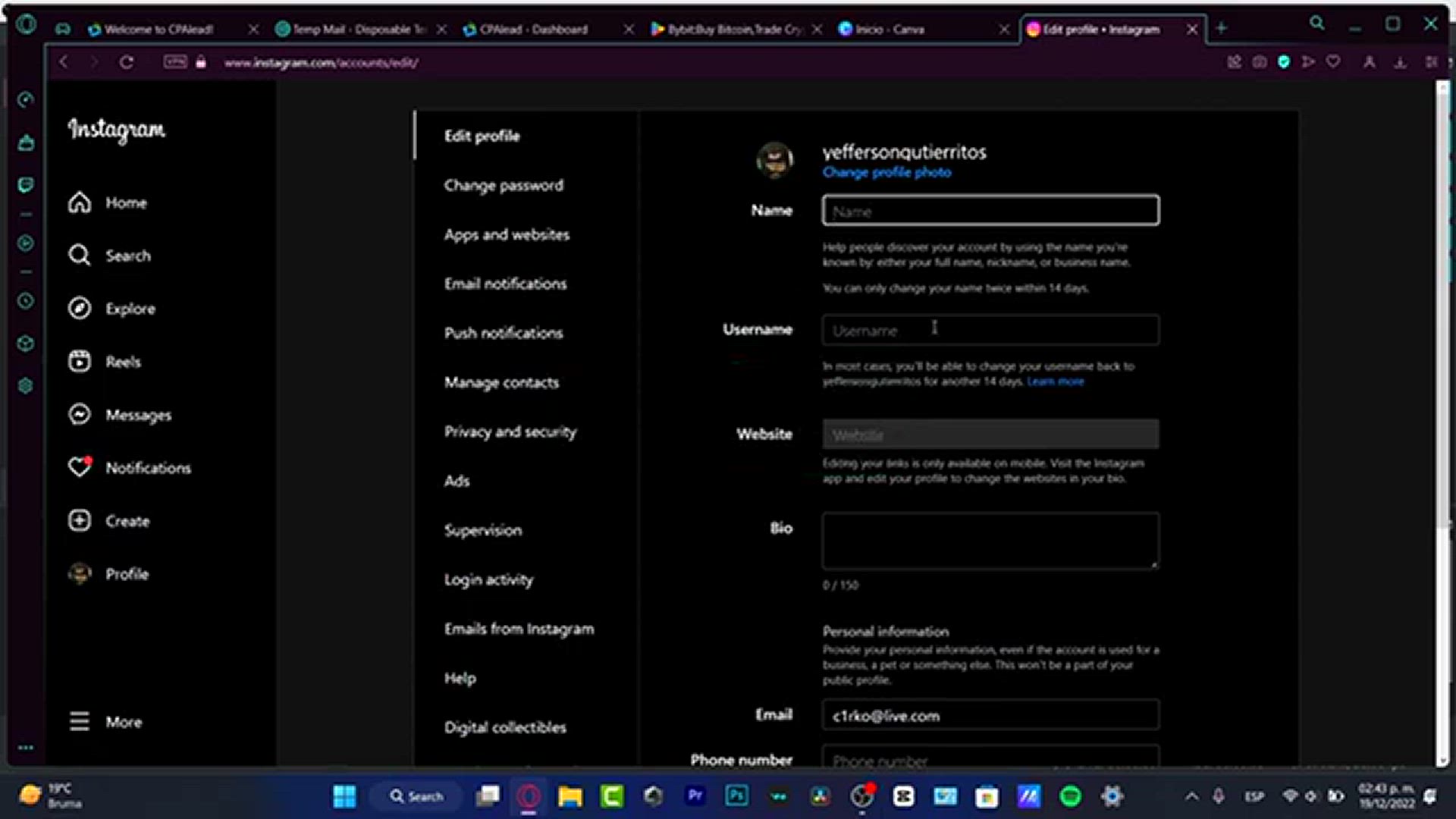
Task: Select Privacy and security menu item
Action: (510, 432)
